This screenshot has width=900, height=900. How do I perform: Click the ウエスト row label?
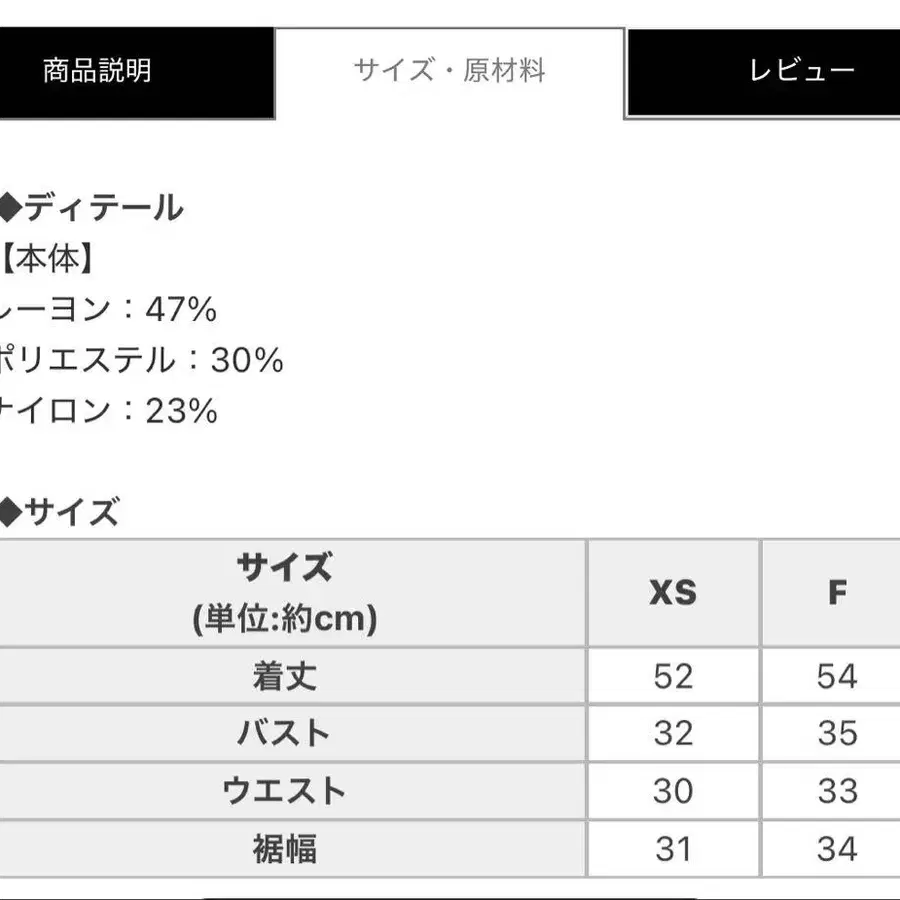285,791
